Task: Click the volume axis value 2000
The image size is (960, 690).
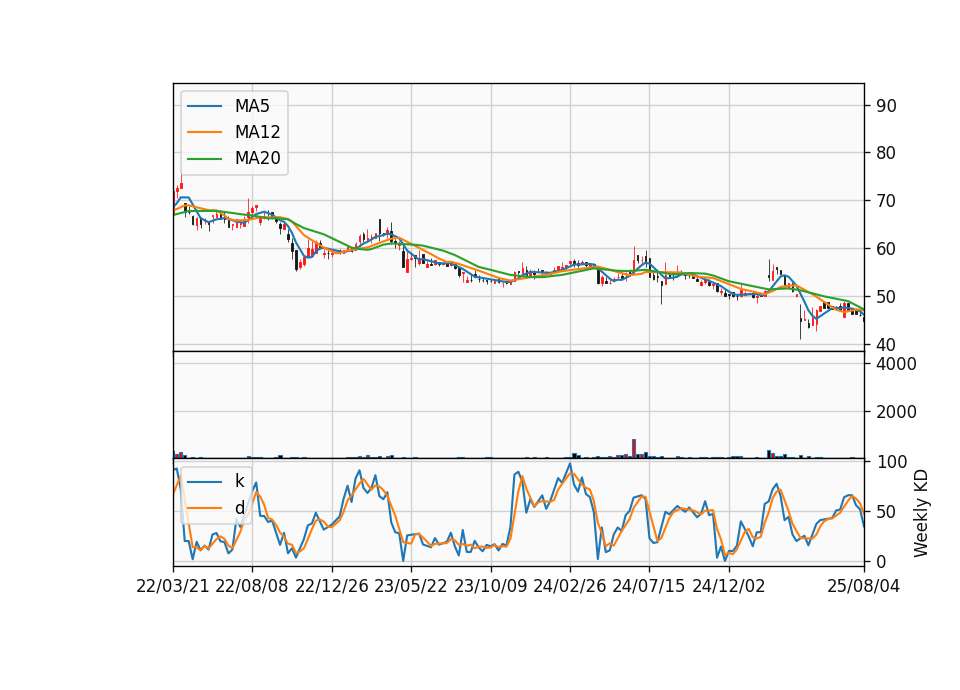Action: 896,412
